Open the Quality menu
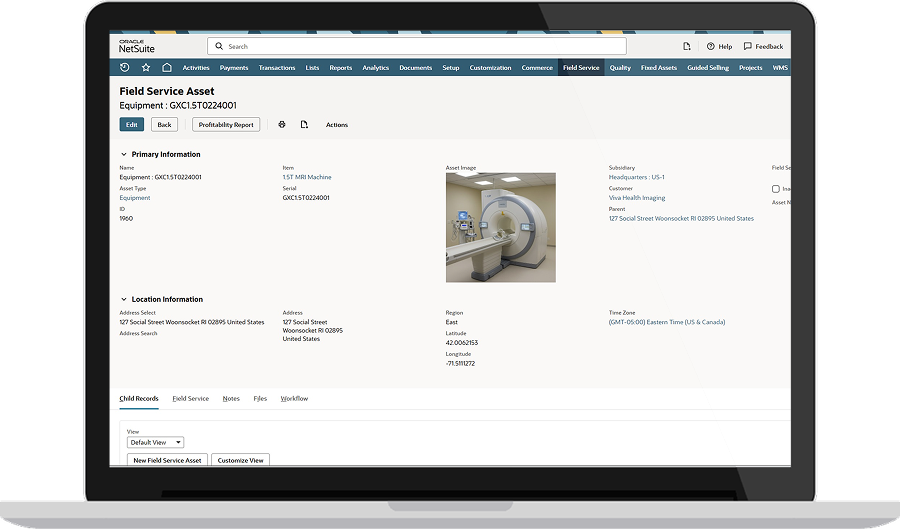 coord(620,68)
